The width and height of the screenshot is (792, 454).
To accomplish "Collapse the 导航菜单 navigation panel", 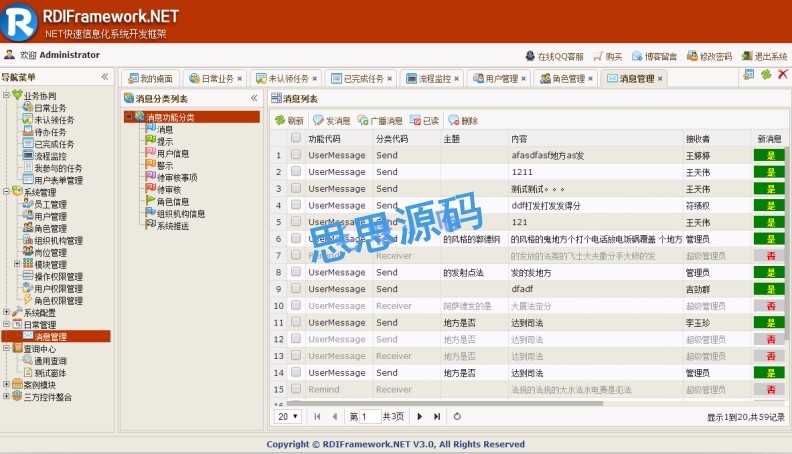I will point(105,77).
